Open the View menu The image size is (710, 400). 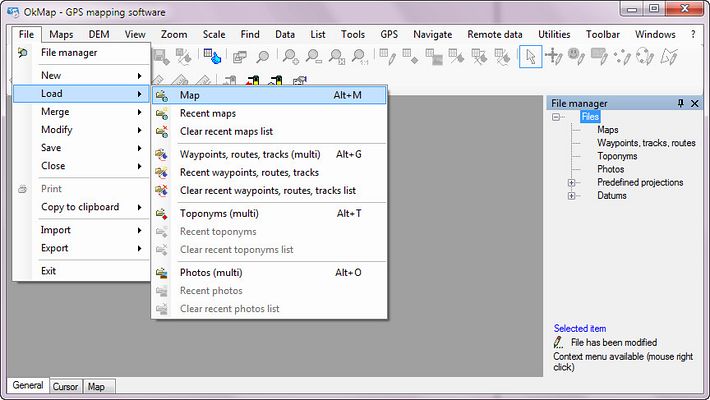[x=135, y=34]
